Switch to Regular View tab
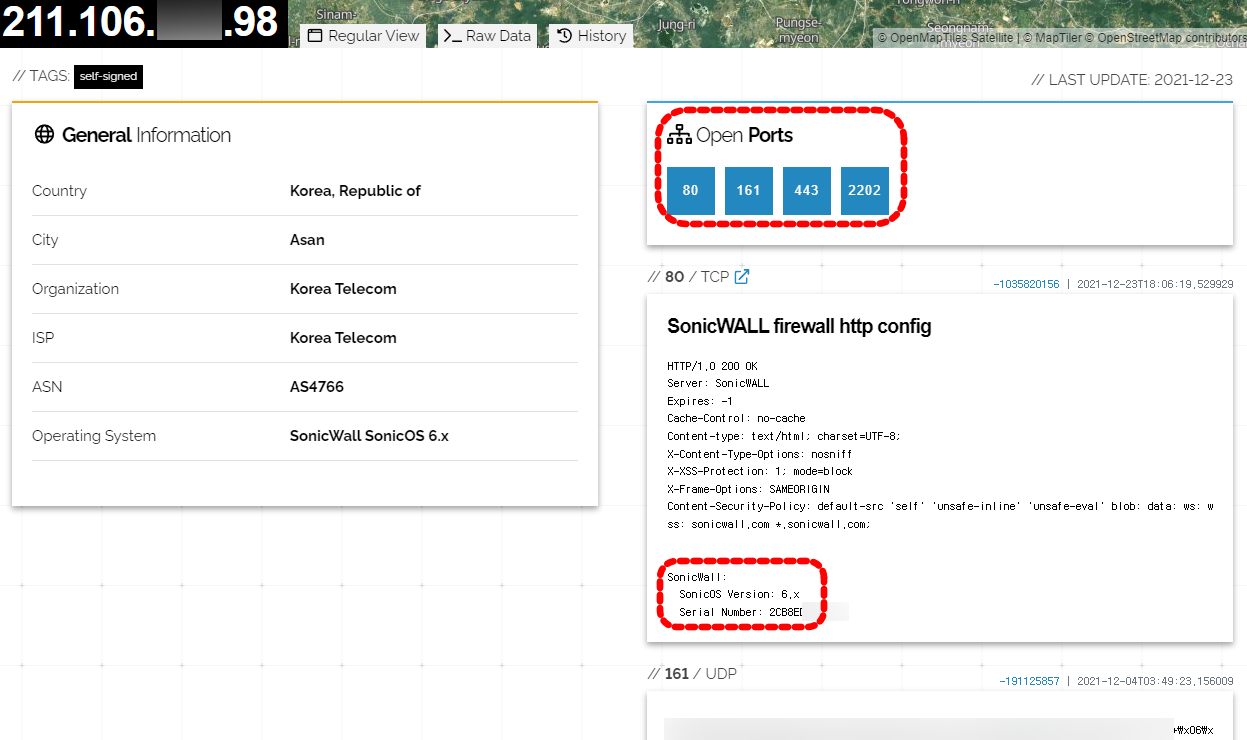This screenshot has width=1247, height=740. click(x=363, y=36)
